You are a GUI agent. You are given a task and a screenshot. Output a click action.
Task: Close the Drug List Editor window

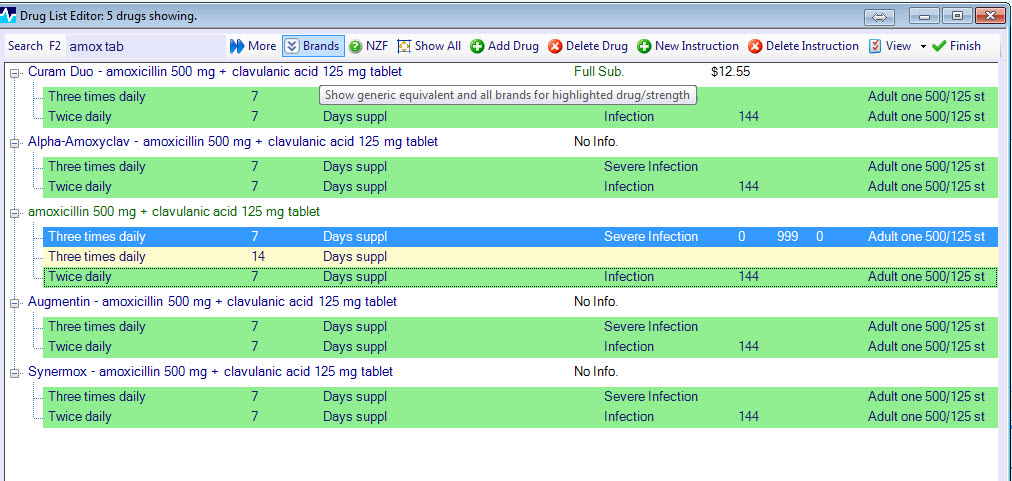(990, 16)
